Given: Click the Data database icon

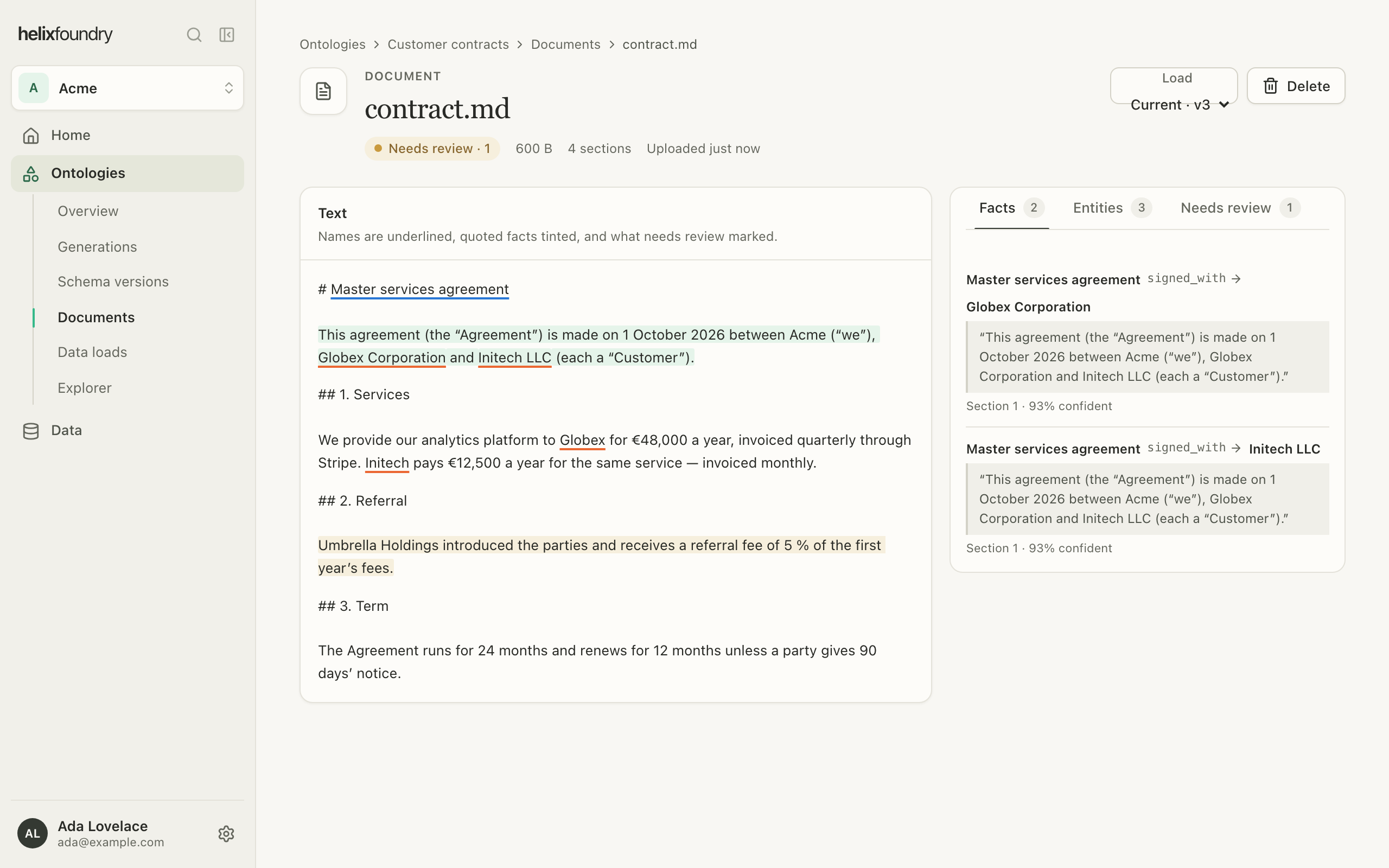Looking at the screenshot, I should pyautogui.click(x=31, y=431).
